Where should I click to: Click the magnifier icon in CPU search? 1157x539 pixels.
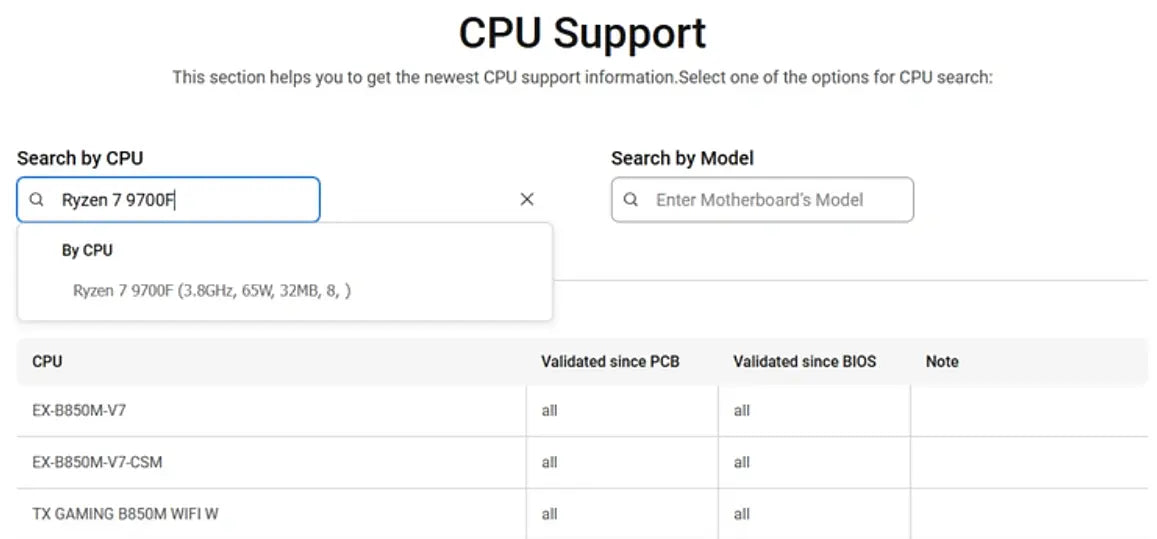[x=37, y=200]
